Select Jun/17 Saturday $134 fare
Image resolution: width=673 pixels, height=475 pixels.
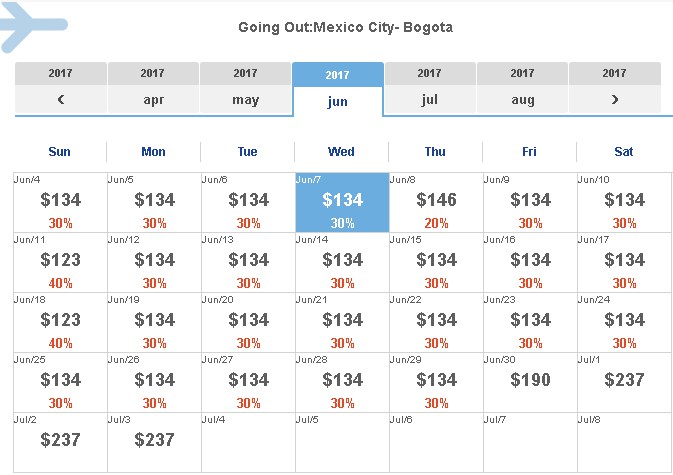(624, 263)
